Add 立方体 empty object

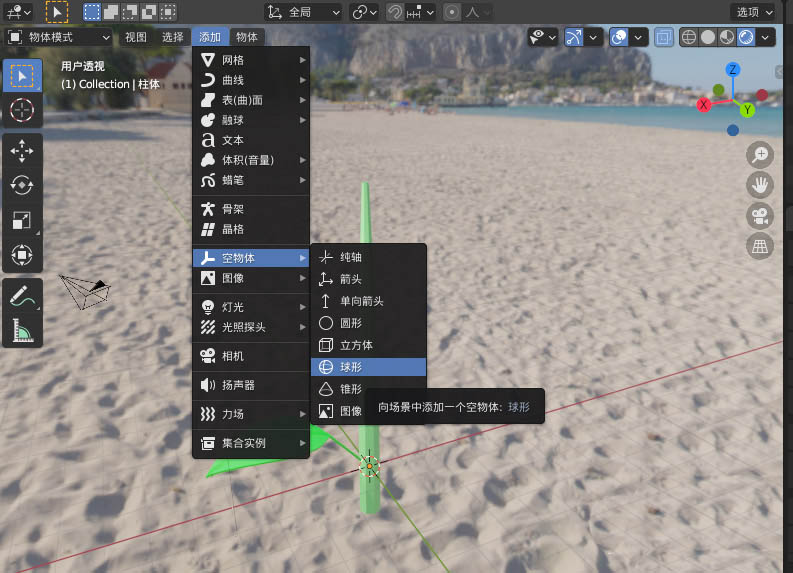(x=369, y=345)
